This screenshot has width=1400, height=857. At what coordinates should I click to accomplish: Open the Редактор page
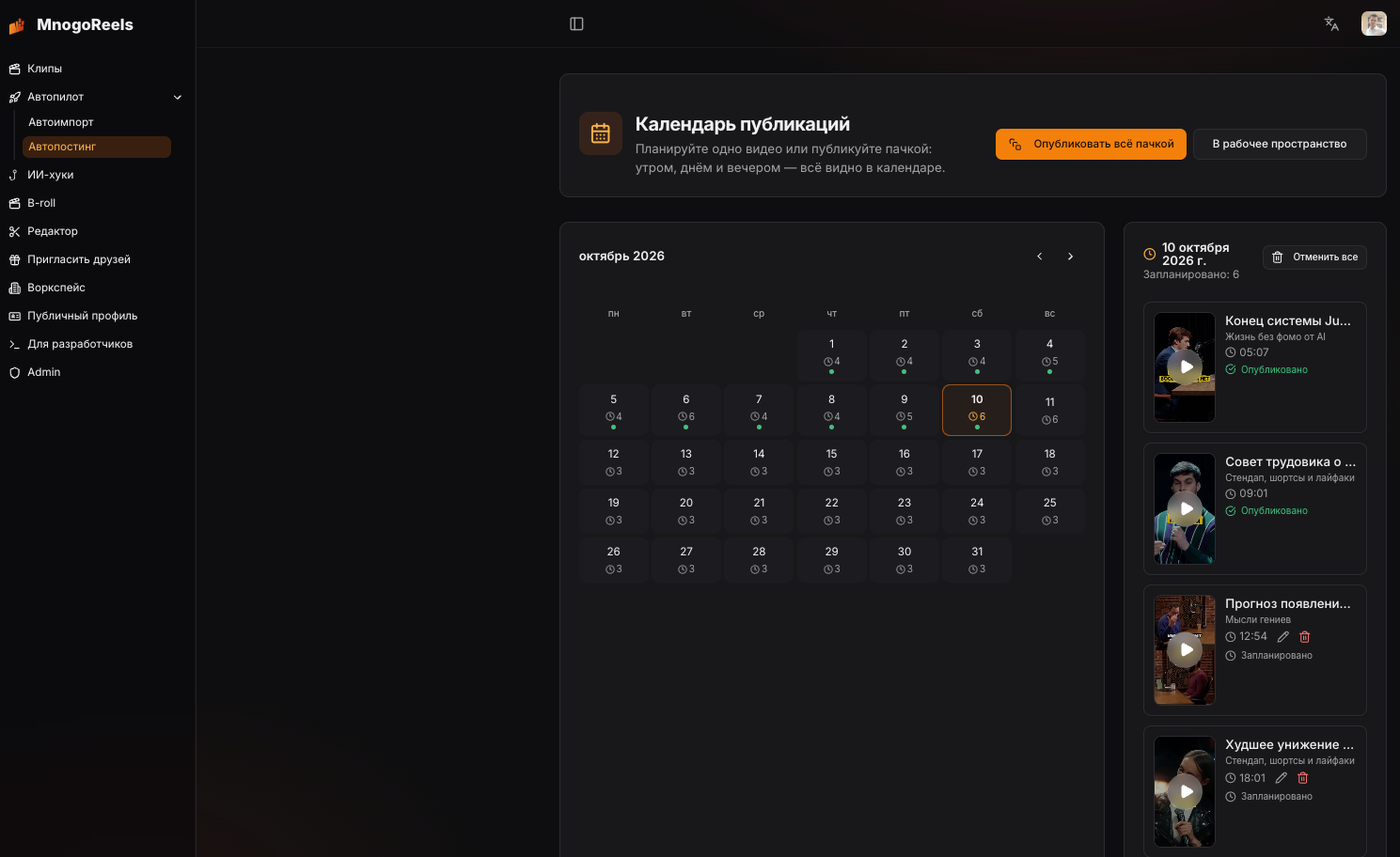coord(98,231)
